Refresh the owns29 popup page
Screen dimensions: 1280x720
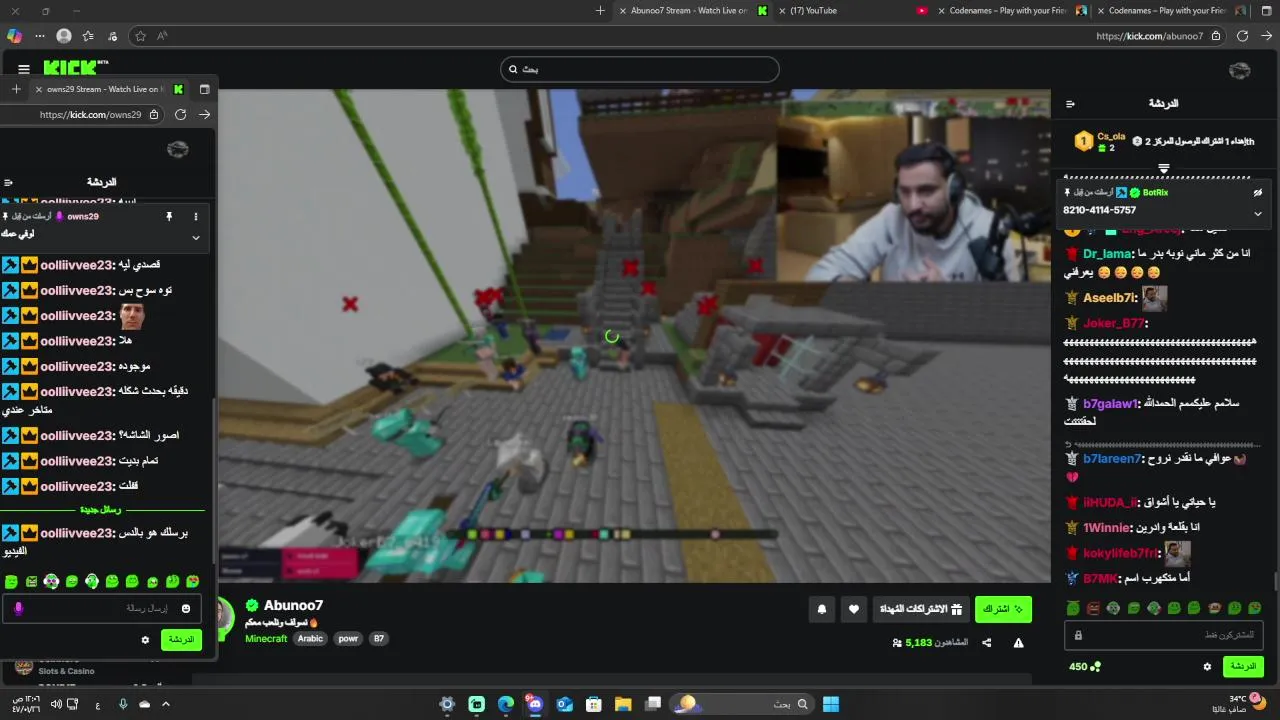pyautogui.click(x=180, y=115)
